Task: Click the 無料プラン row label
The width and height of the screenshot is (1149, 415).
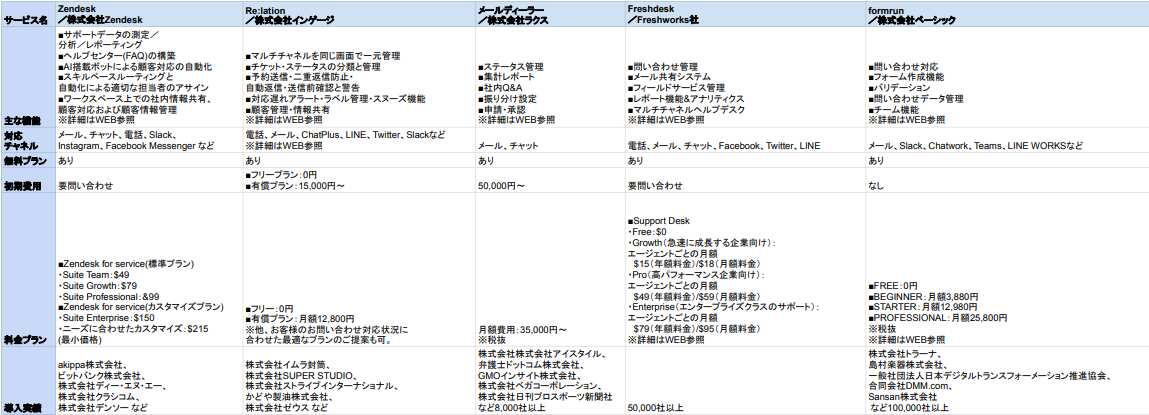Action: (x=28, y=160)
